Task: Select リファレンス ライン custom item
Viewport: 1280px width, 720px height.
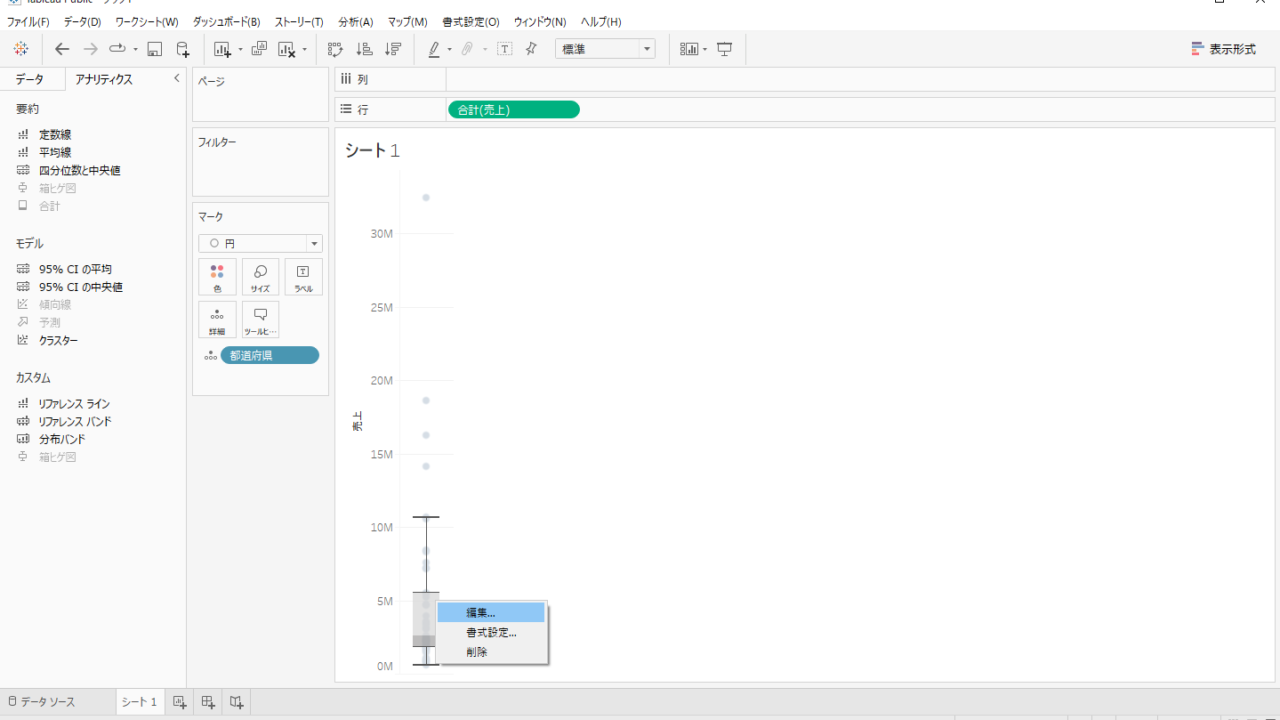Action: pos(74,403)
